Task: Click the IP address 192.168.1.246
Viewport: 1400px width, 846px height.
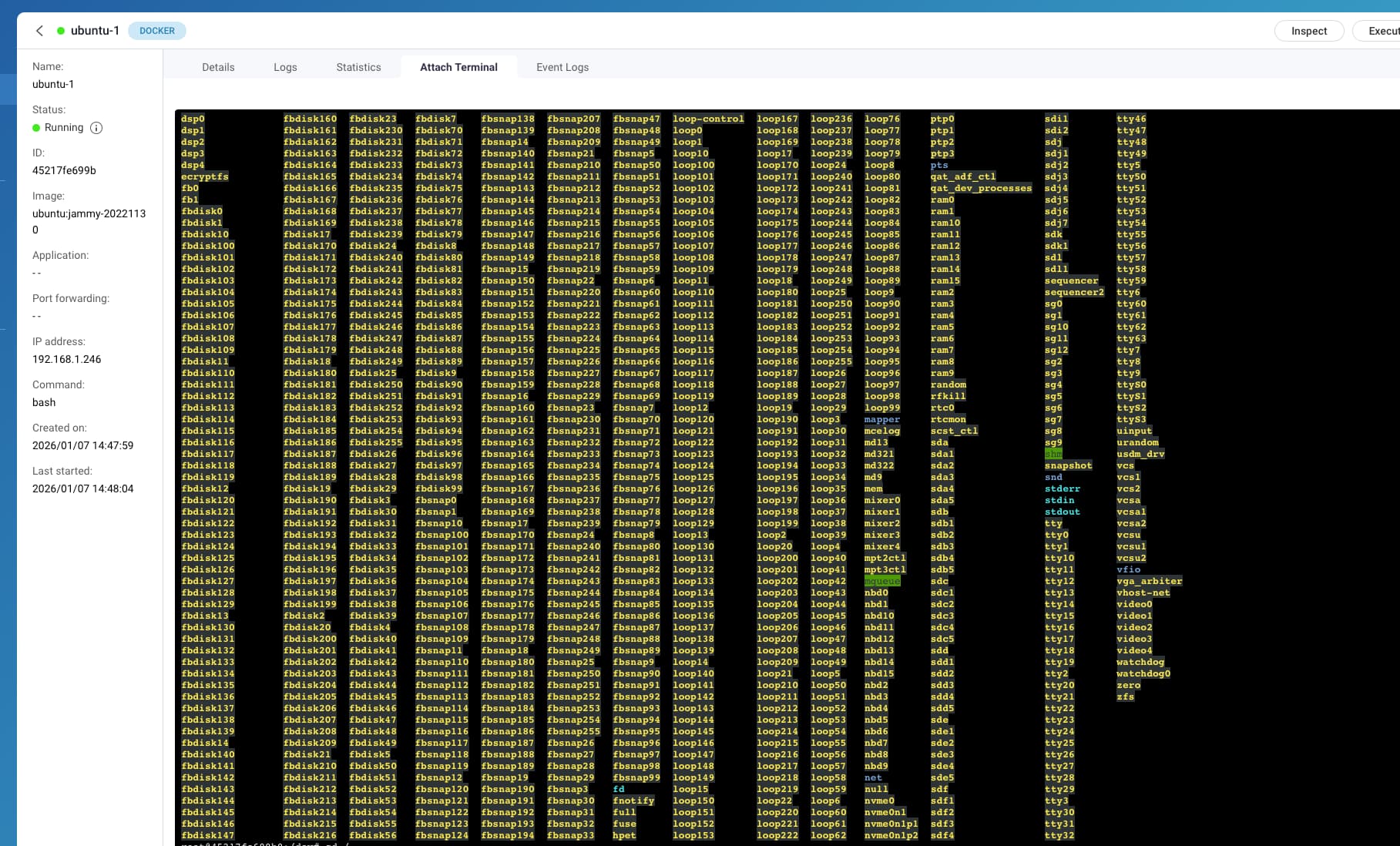Action: pos(66,359)
